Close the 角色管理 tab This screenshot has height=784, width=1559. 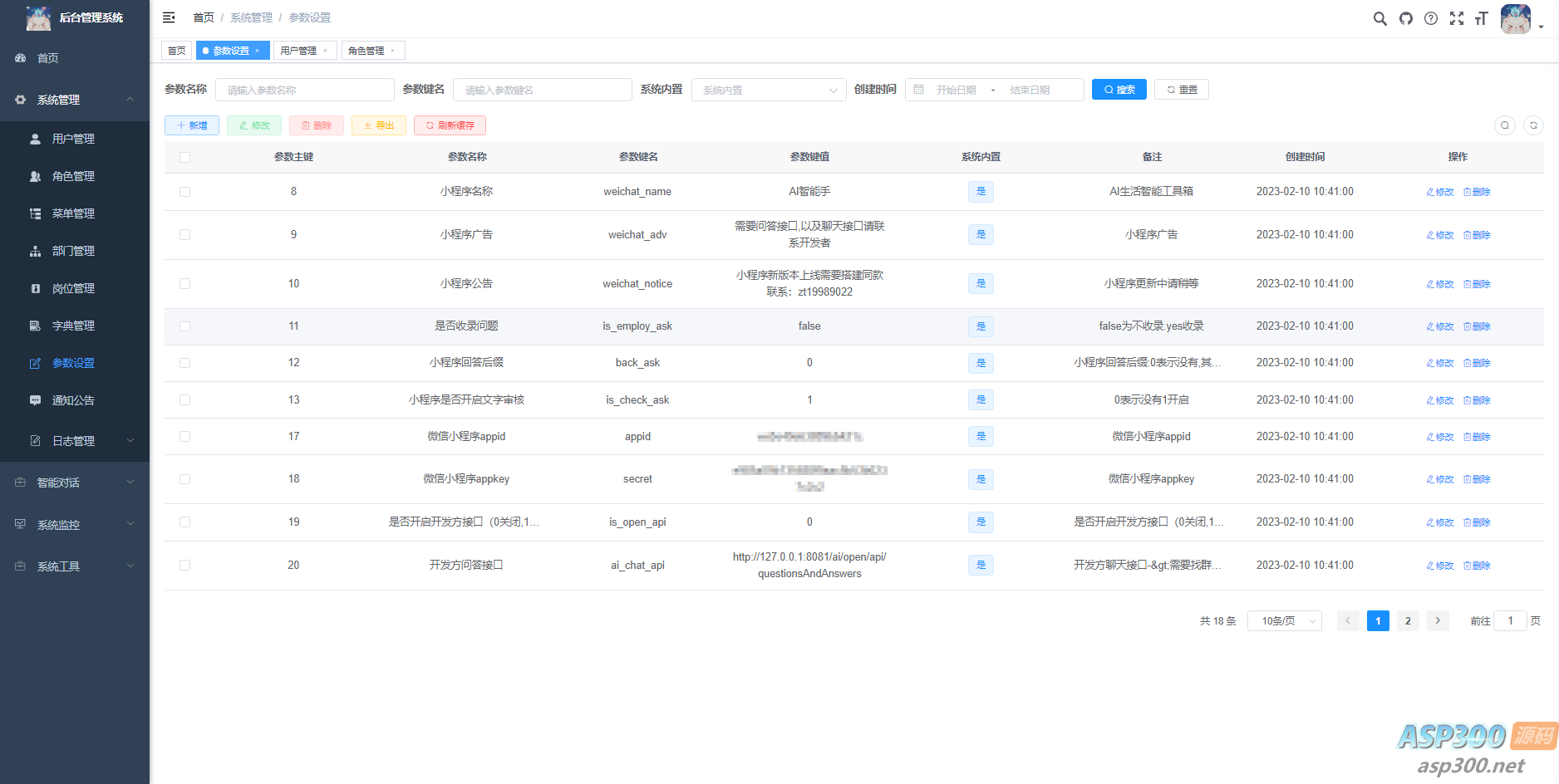(393, 51)
